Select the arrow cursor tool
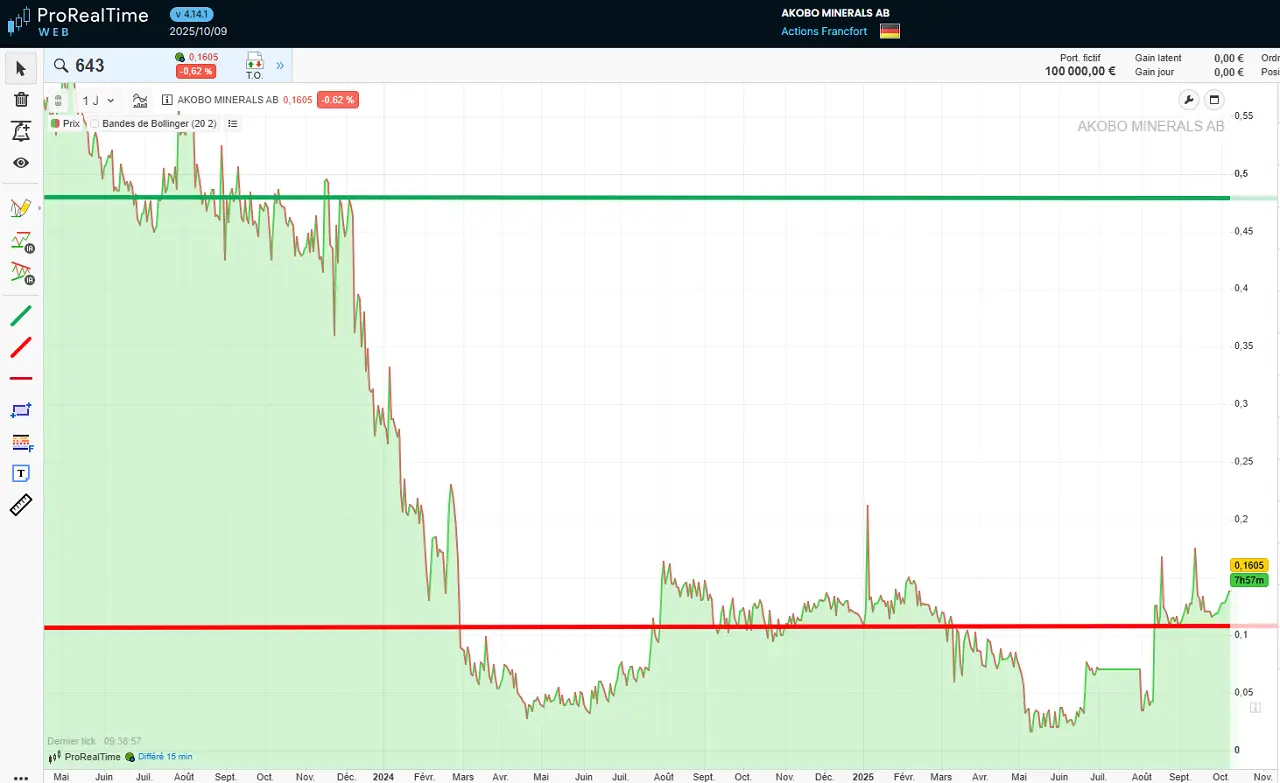The height and width of the screenshot is (783, 1280). 21,68
